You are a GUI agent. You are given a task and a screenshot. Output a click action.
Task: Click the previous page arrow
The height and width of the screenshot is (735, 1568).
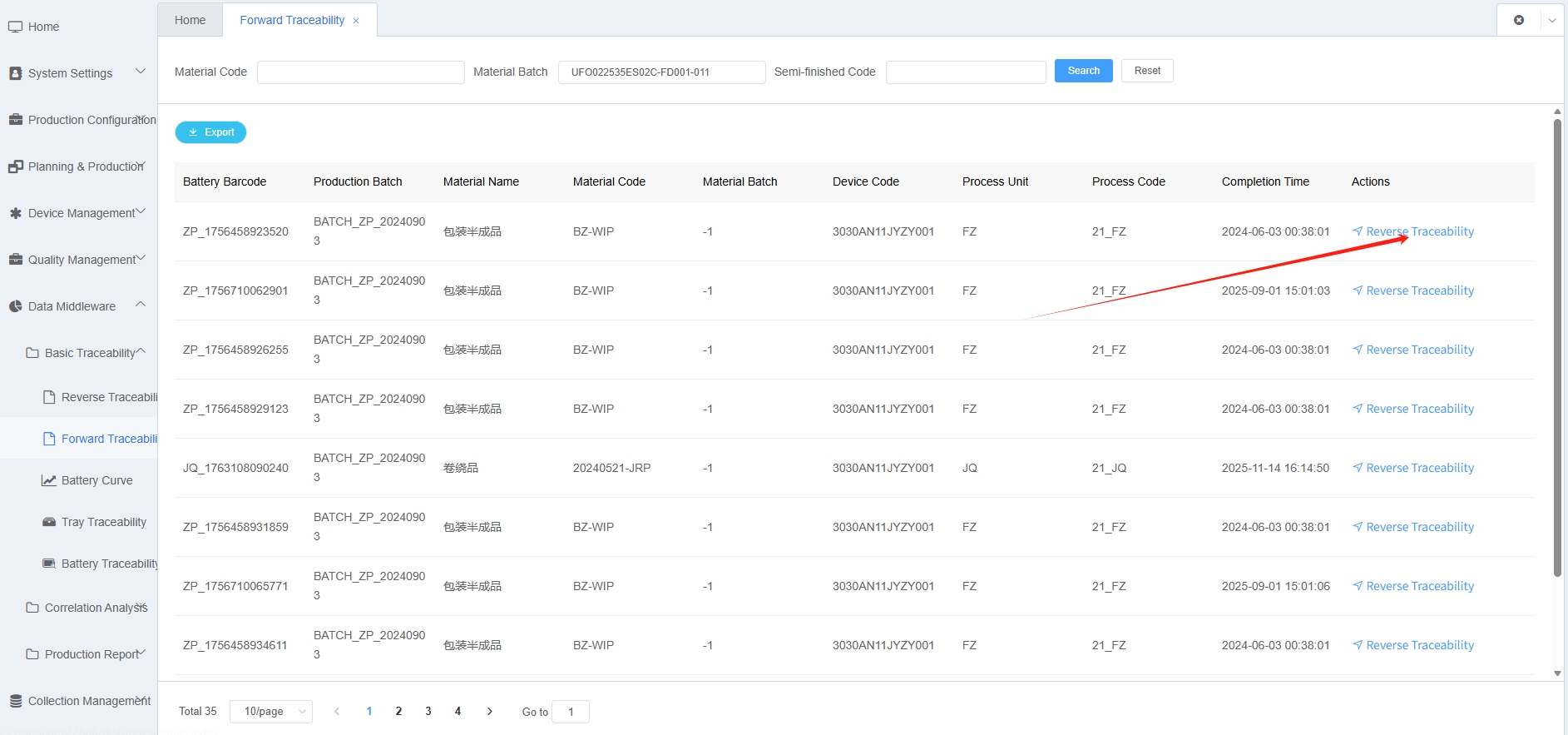point(337,711)
